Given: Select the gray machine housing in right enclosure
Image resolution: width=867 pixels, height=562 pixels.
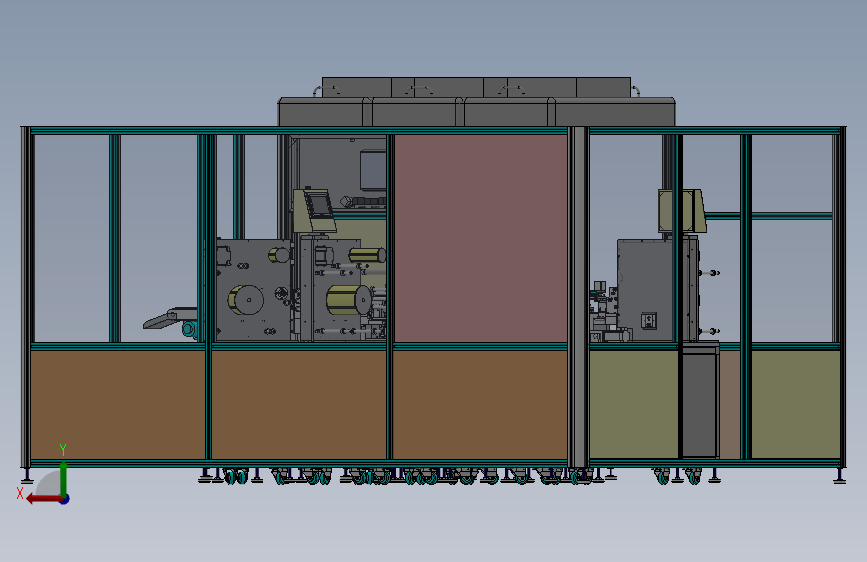Looking at the screenshot, I should (646, 290).
